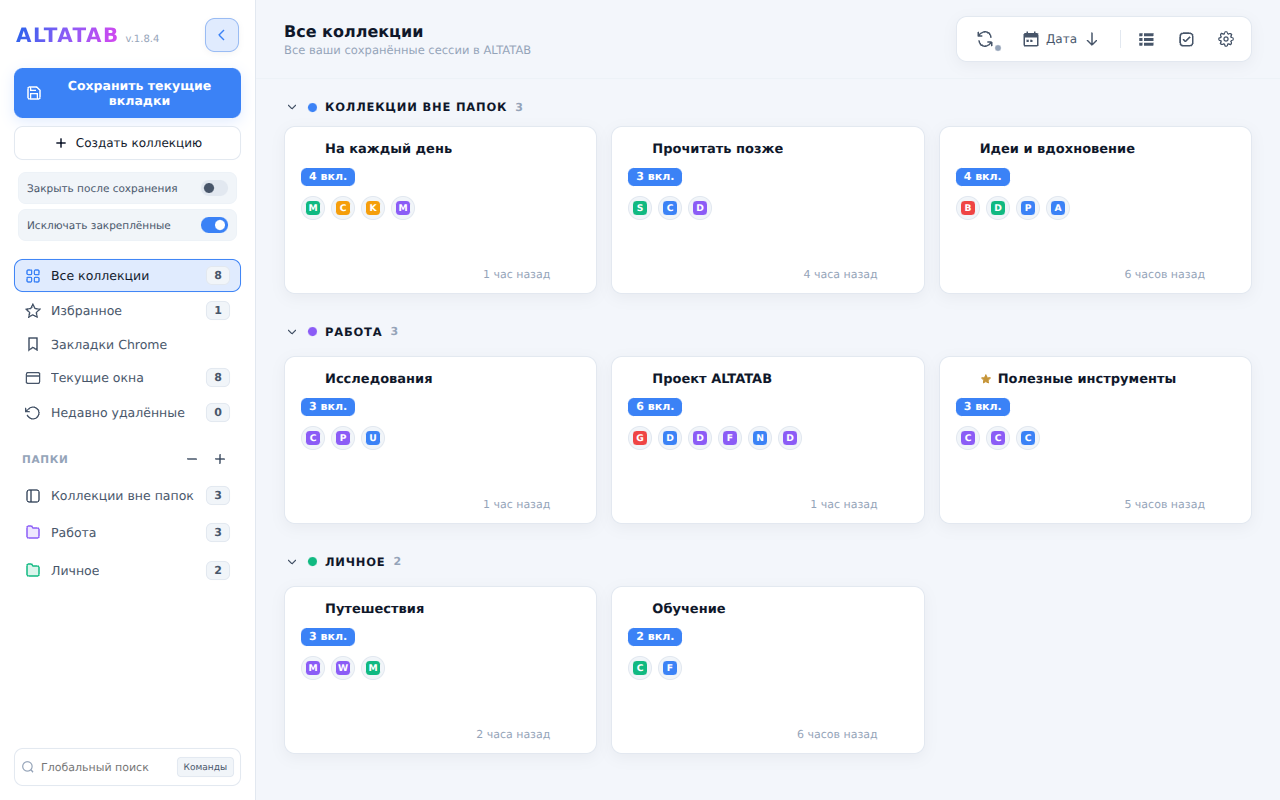Viewport: 1280px width, 800px height.
Task: Open Закладки Chrome
Action: [x=127, y=345]
